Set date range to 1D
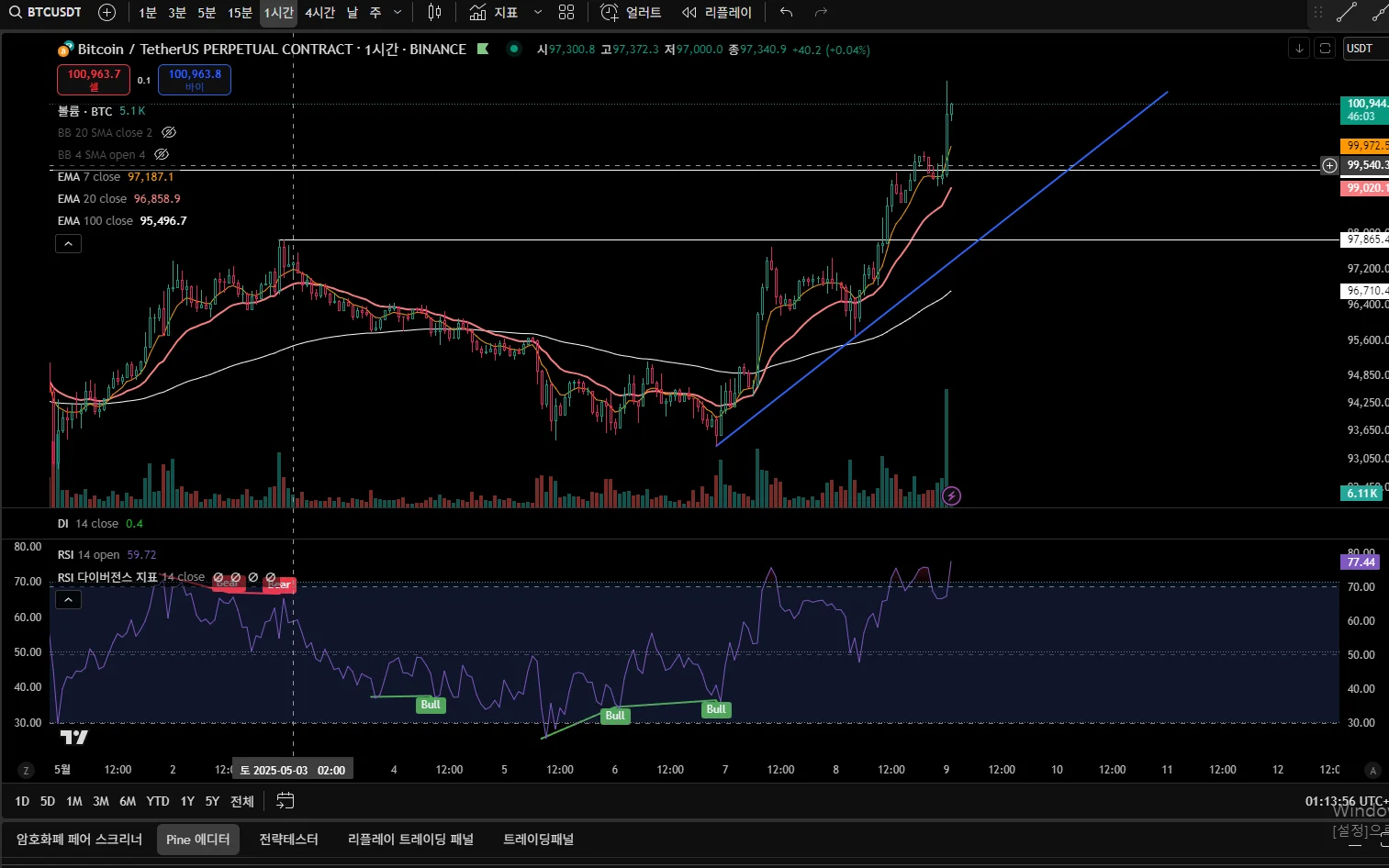This screenshot has width=1389, height=868. (x=22, y=801)
